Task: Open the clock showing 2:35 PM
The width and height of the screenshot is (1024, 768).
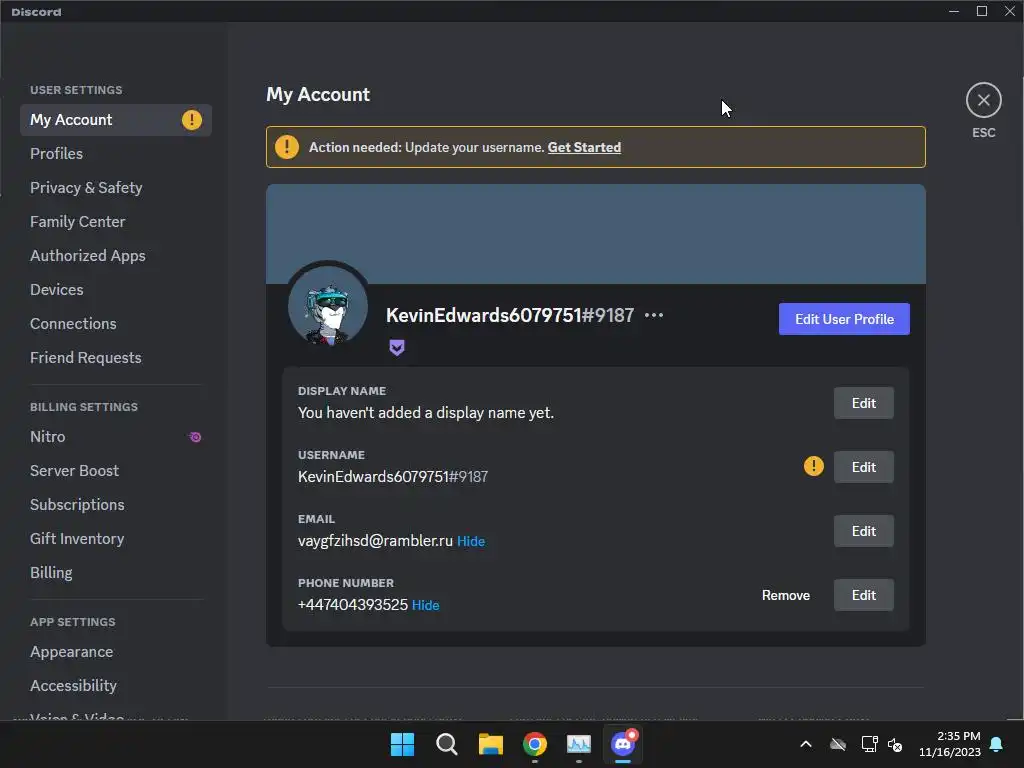Action: coord(950,744)
